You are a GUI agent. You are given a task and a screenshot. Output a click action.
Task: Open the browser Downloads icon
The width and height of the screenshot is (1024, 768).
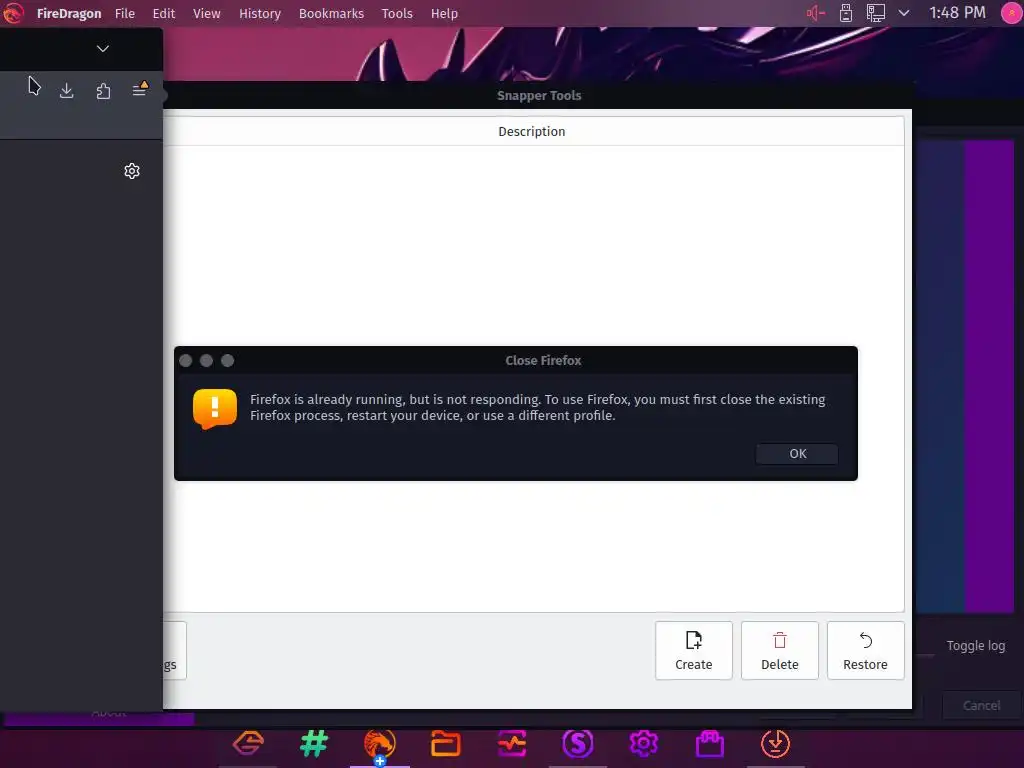click(67, 90)
